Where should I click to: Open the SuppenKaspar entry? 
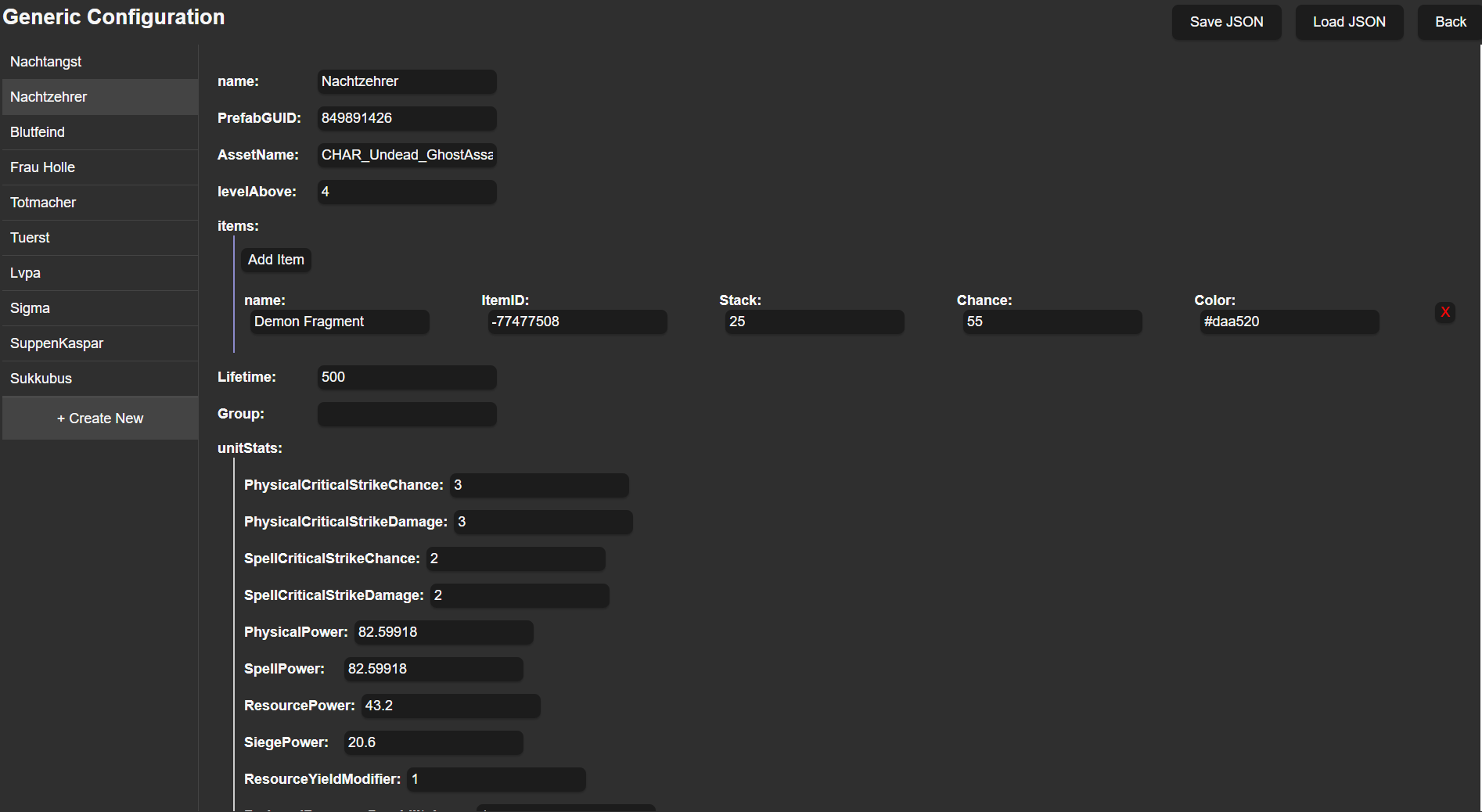[100, 343]
